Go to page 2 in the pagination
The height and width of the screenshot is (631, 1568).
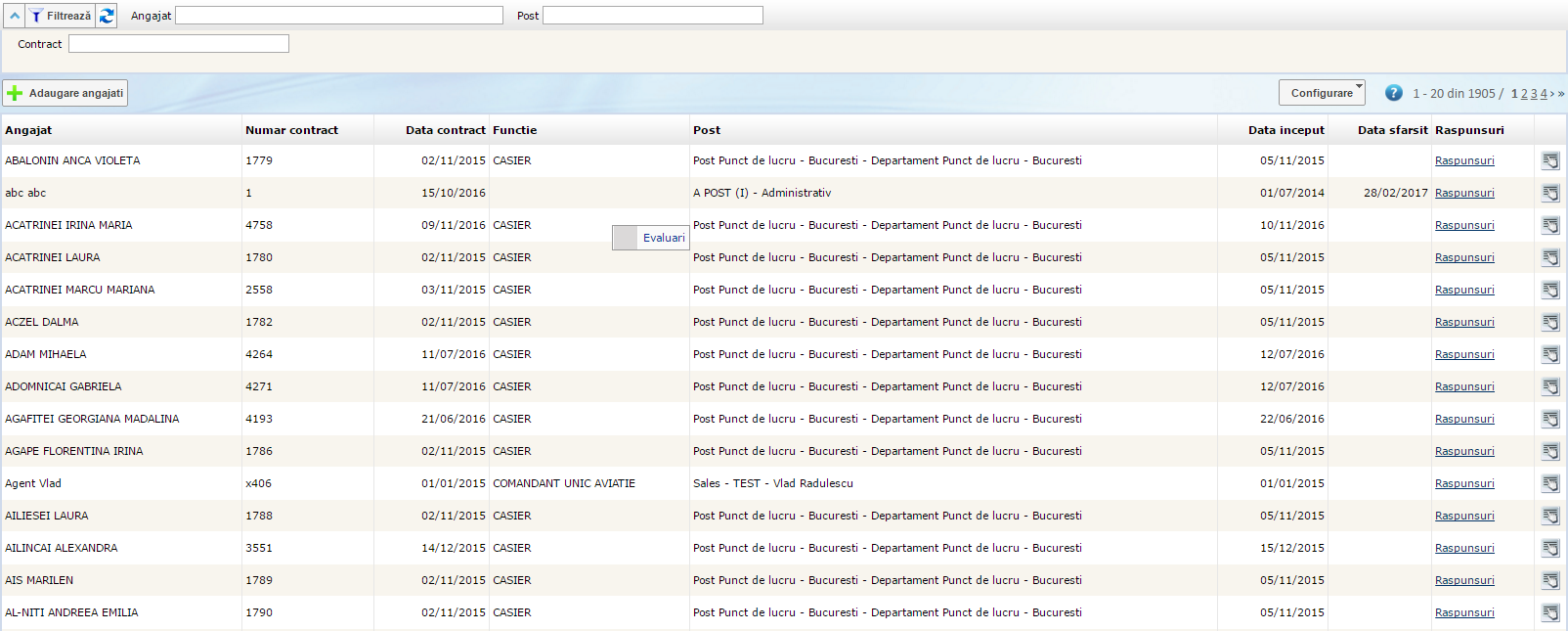click(x=1524, y=94)
